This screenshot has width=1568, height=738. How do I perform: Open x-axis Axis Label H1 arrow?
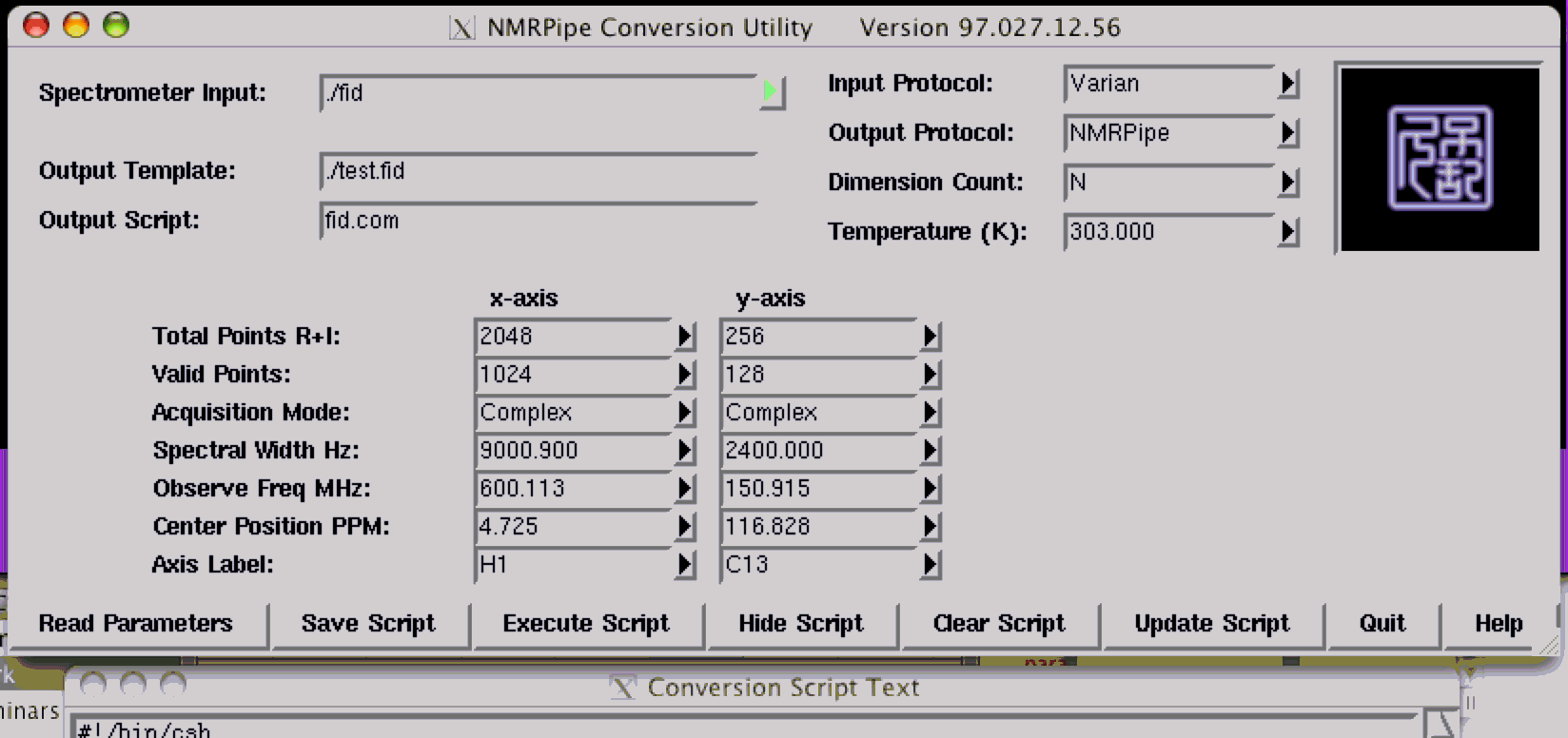[x=684, y=565]
